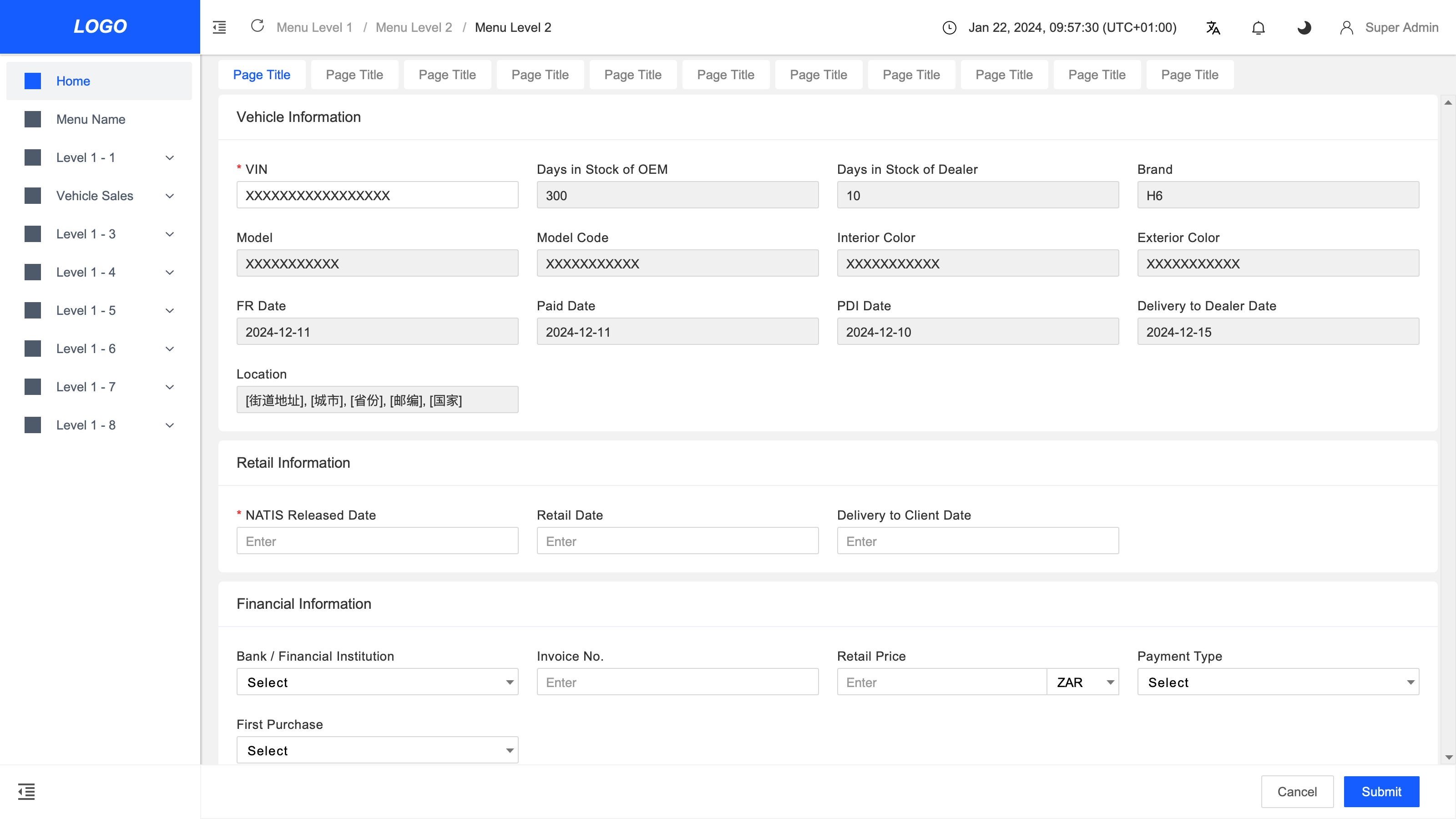Click Cancel button

coord(1297,791)
